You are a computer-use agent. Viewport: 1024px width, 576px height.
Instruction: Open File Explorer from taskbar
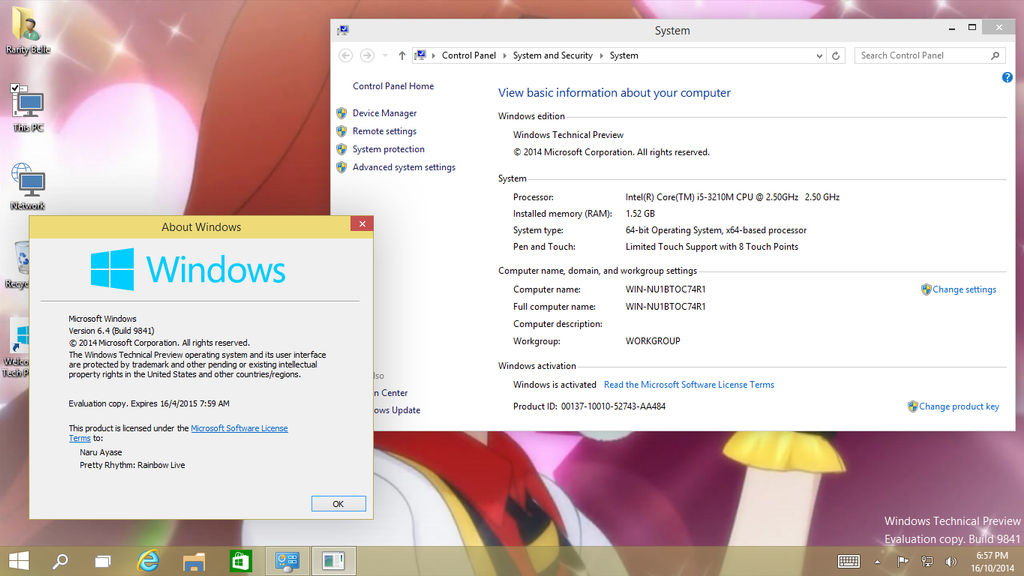194,562
